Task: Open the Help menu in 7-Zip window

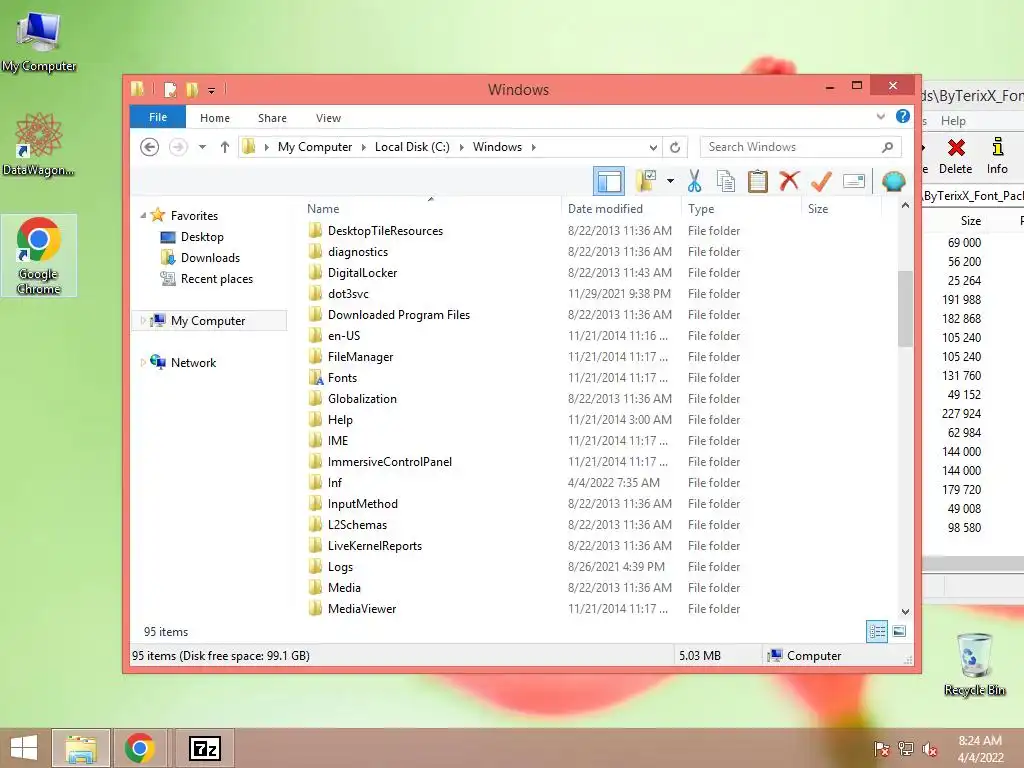Action: pos(953,121)
